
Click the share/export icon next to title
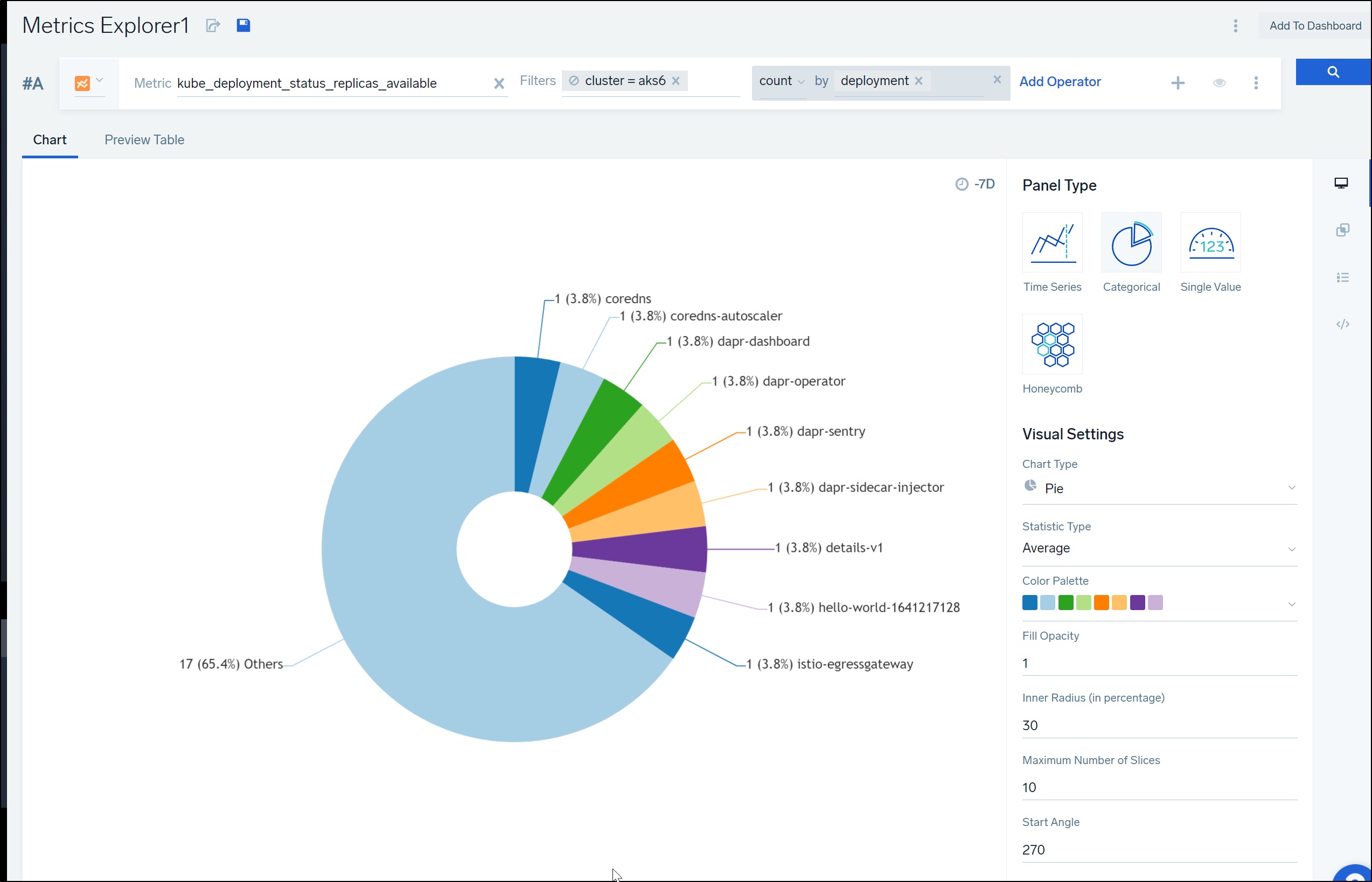click(x=213, y=26)
